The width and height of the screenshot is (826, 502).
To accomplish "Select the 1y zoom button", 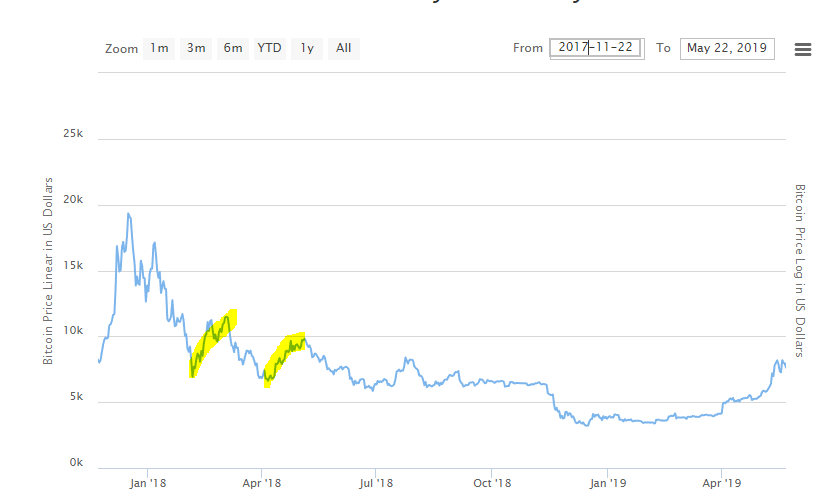I will [x=307, y=48].
